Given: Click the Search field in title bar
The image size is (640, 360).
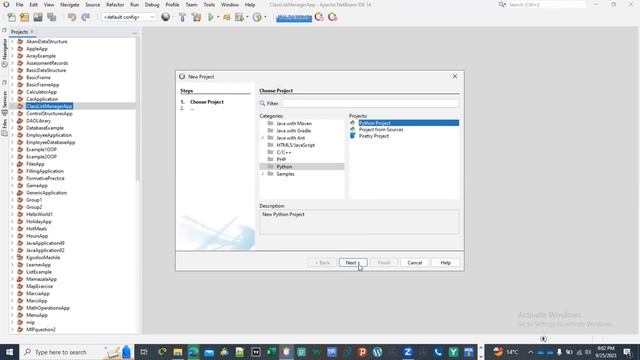Looking at the screenshot, I should pos(546,4).
